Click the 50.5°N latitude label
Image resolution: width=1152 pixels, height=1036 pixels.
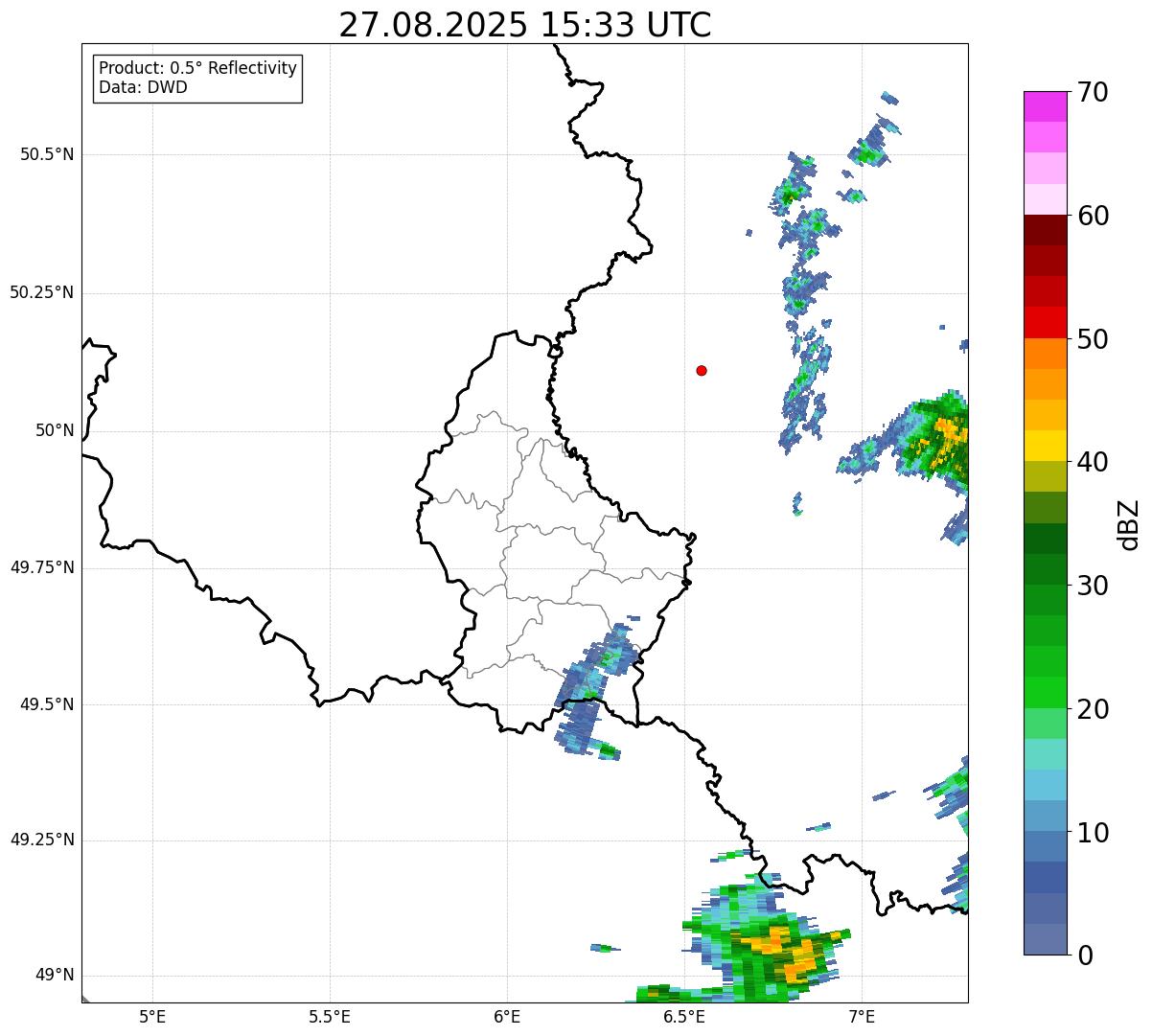tap(47, 154)
